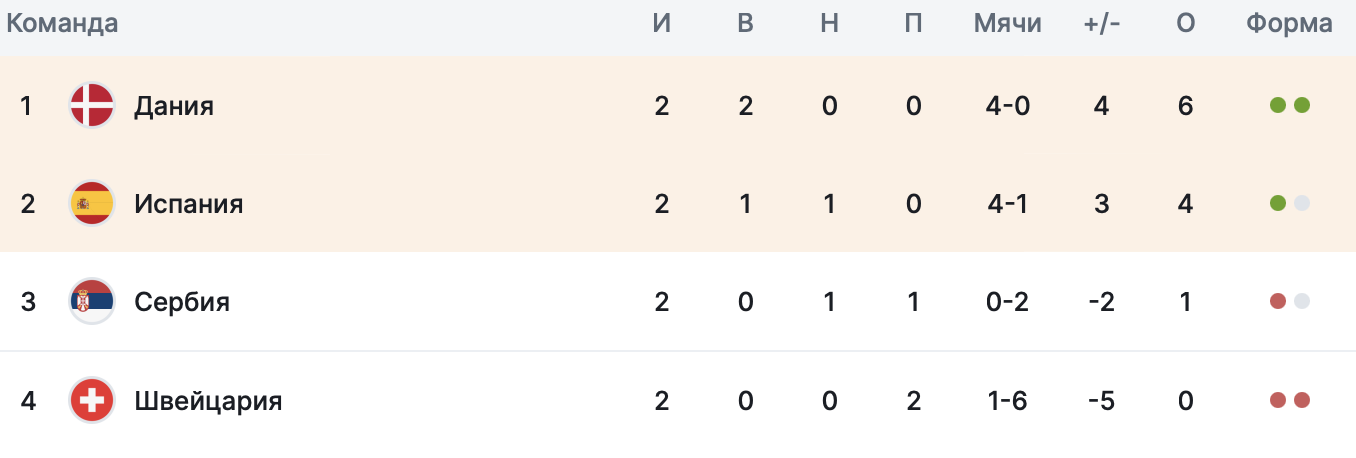
Task: Open the Испания team link
Action: pos(189,204)
